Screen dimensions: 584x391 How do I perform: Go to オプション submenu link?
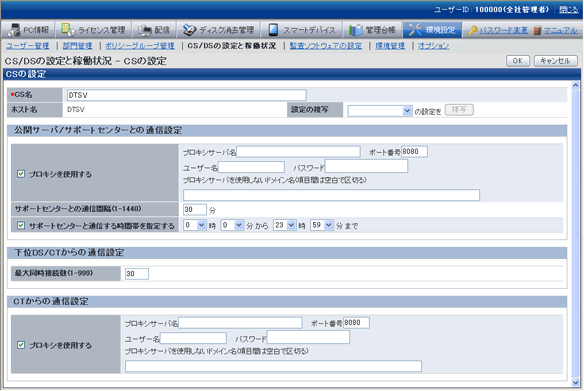433,46
